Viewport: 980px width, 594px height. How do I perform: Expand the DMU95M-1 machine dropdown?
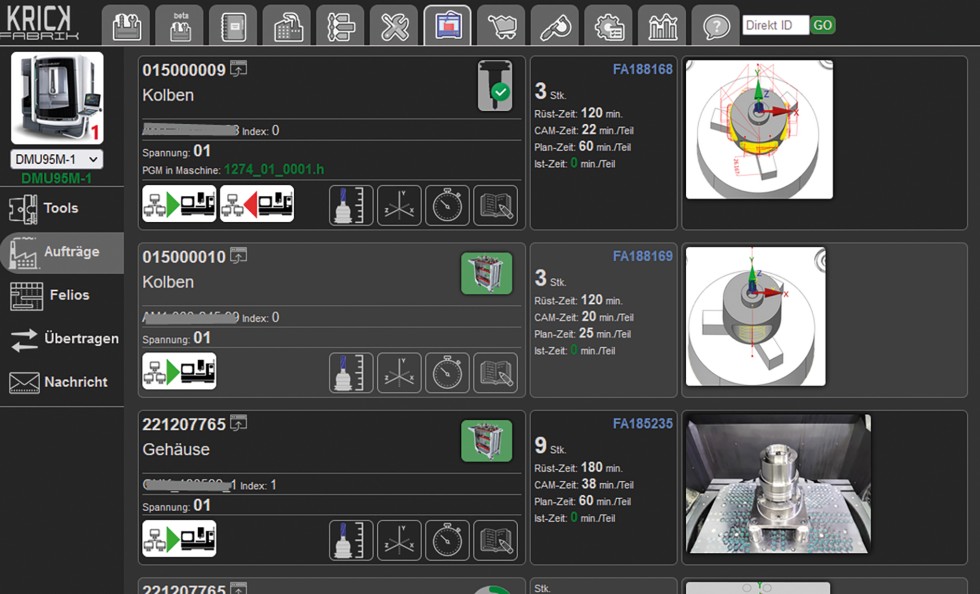click(56, 160)
